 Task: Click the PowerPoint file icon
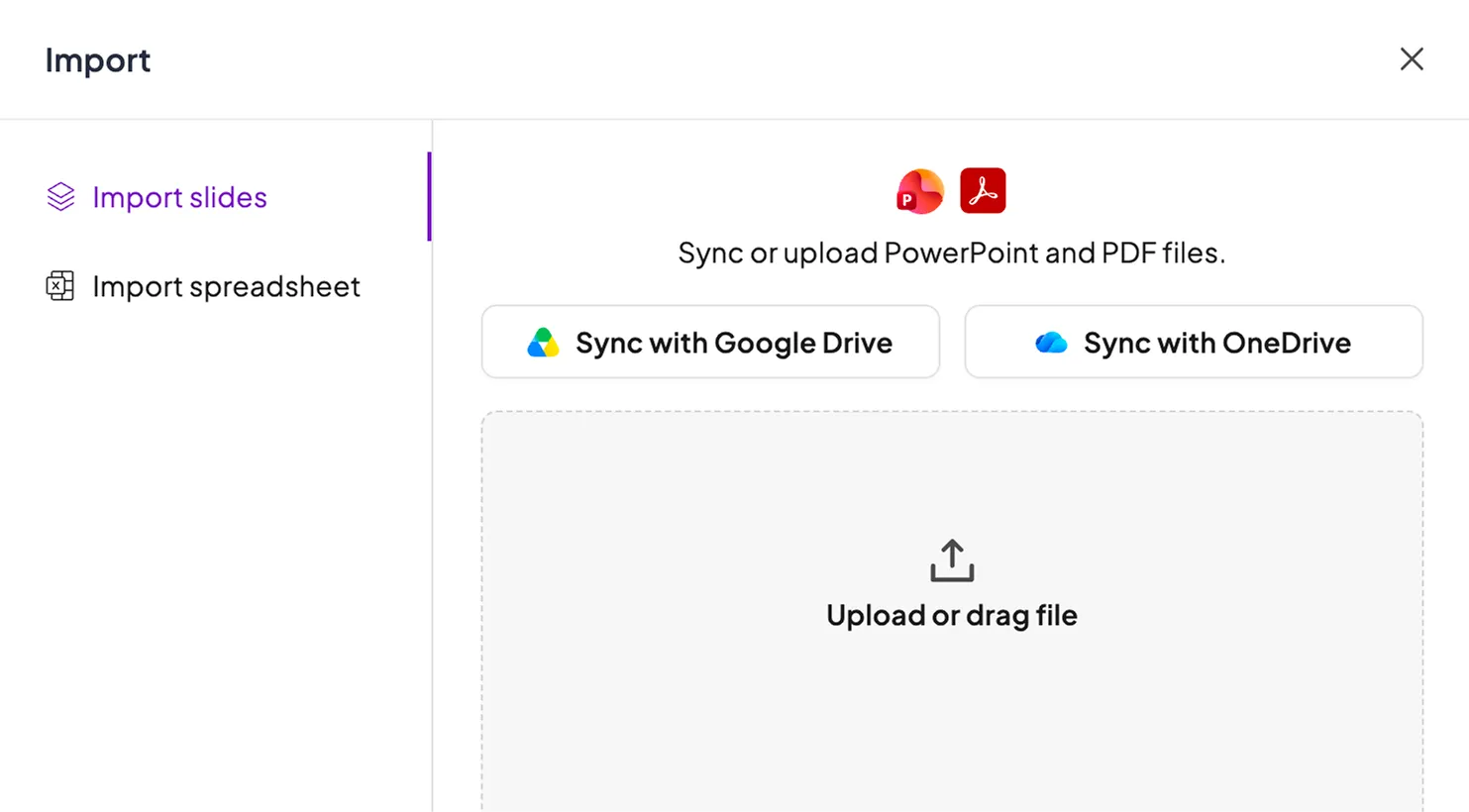920,191
